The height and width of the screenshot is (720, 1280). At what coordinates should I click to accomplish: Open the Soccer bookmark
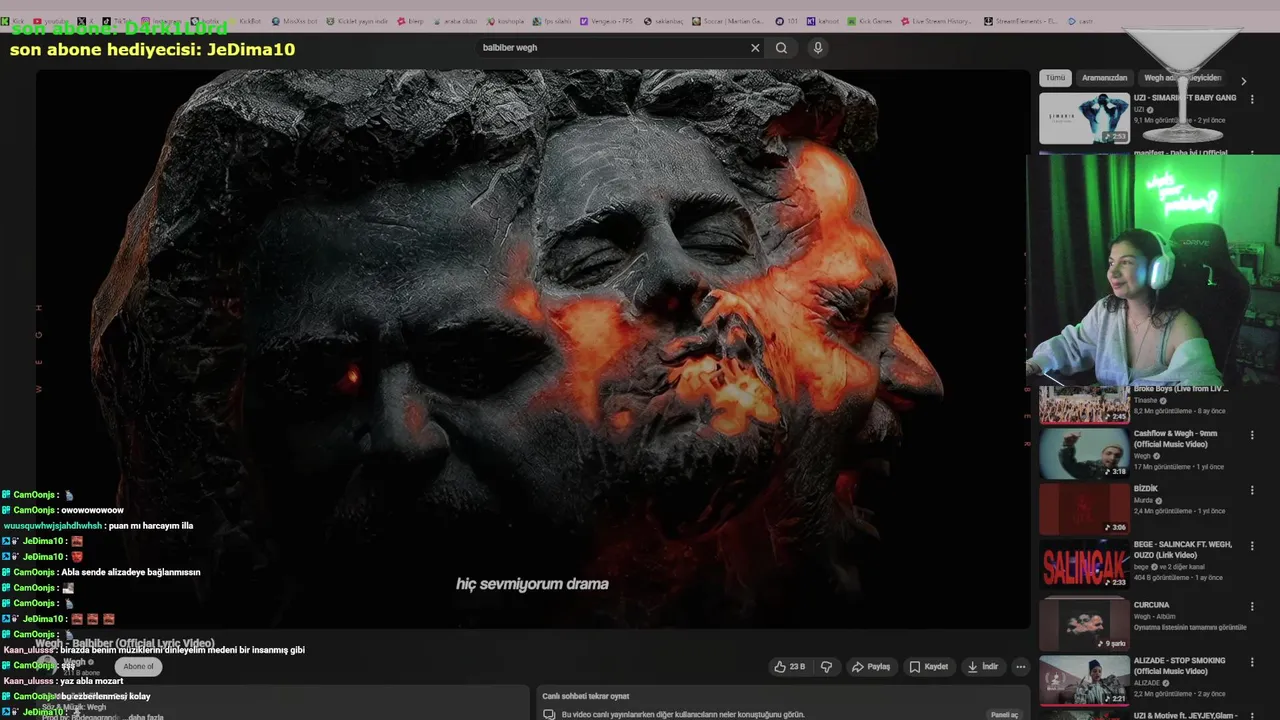pyautogui.click(x=727, y=21)
